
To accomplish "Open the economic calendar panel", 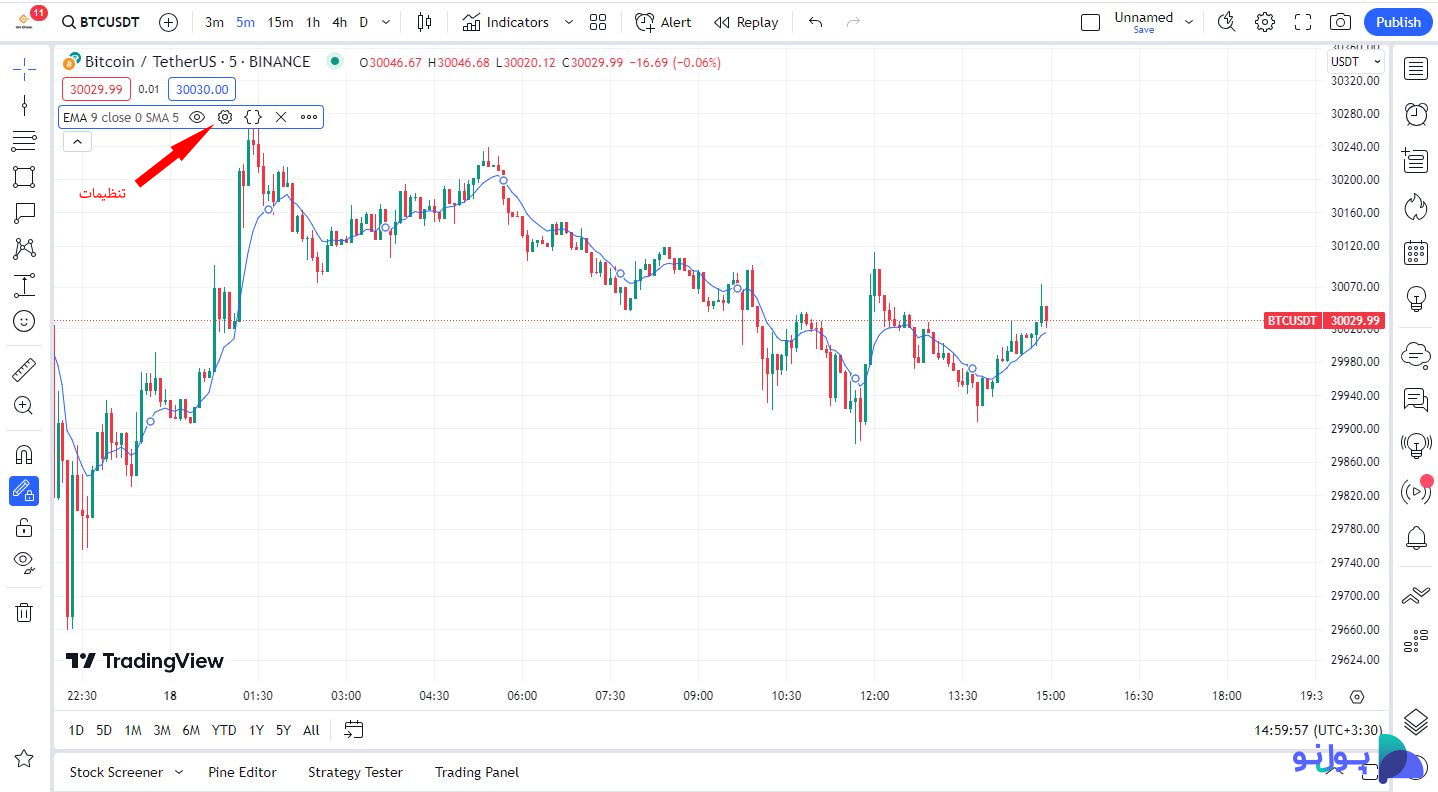I will (x=1415, y=252).
